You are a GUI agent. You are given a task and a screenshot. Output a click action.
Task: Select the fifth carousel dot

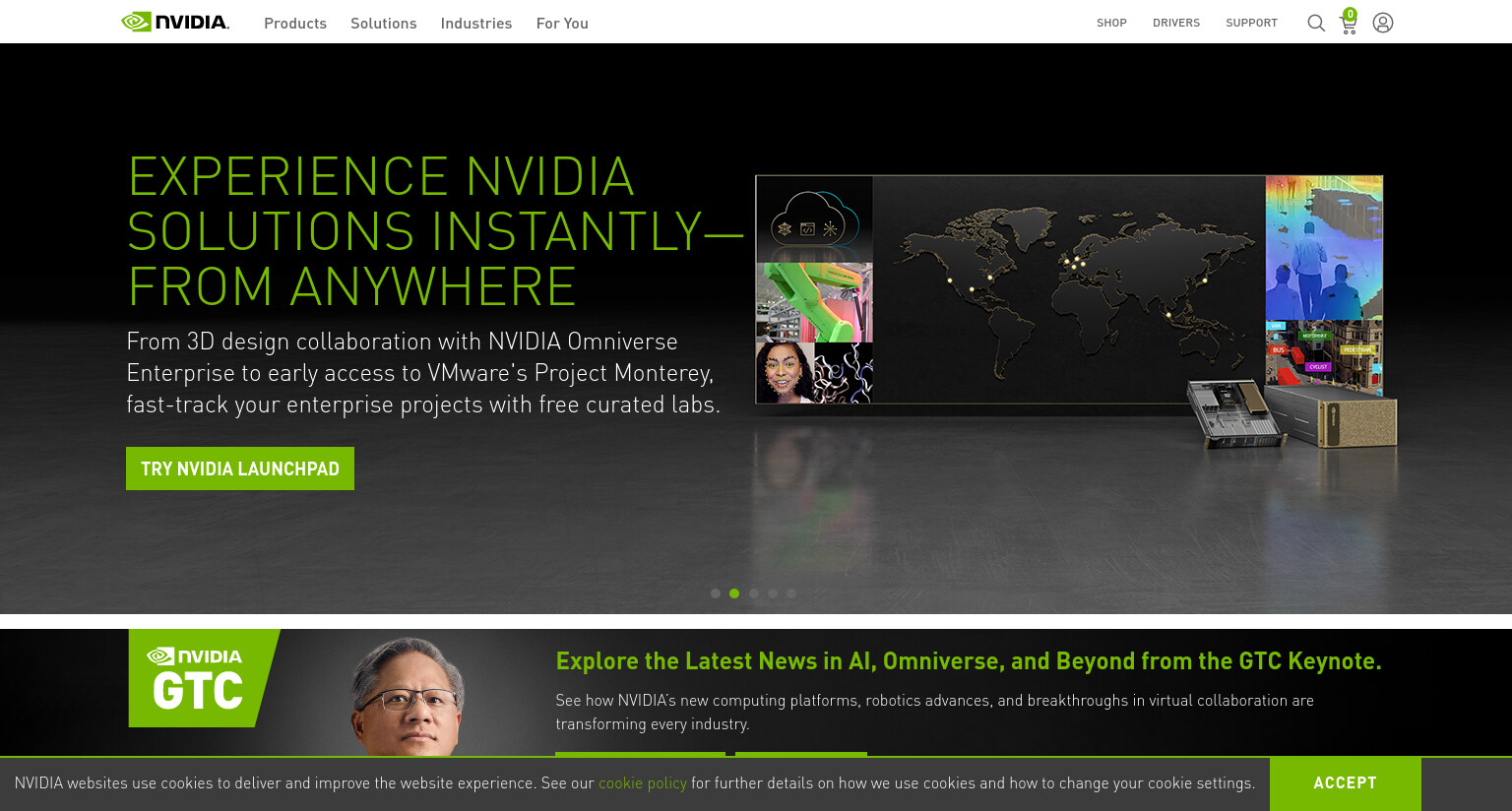(791, 593)
